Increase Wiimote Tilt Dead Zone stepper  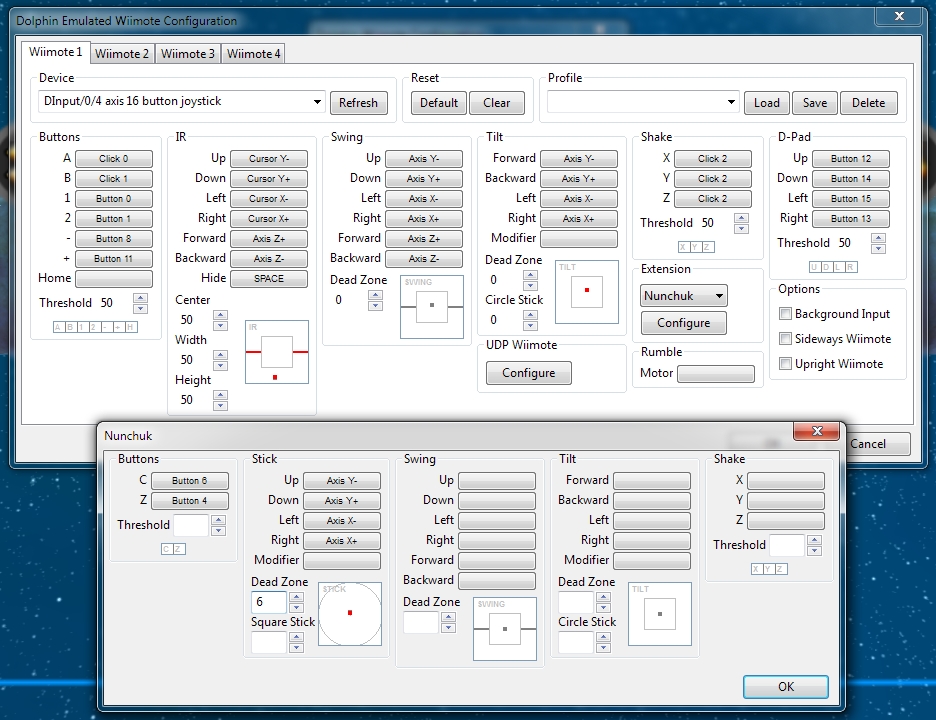coord(530,275)
